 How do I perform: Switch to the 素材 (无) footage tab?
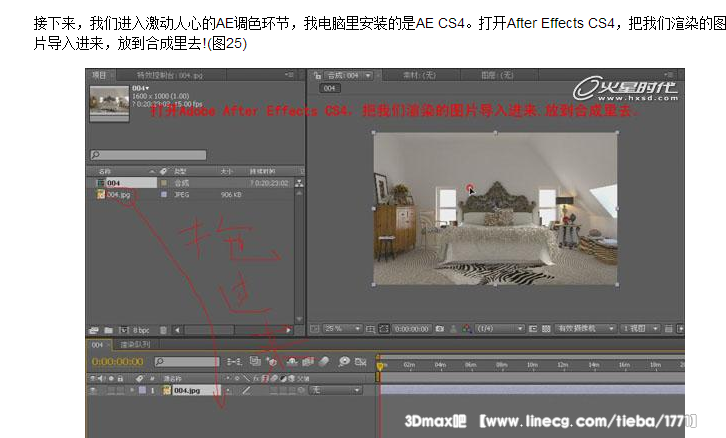point(419,75)
